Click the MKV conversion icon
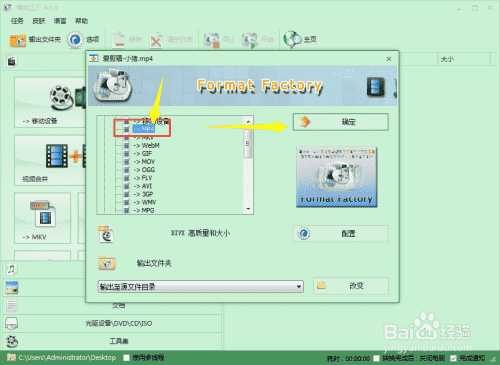500x365 pixels. click(x=43, y=214)
